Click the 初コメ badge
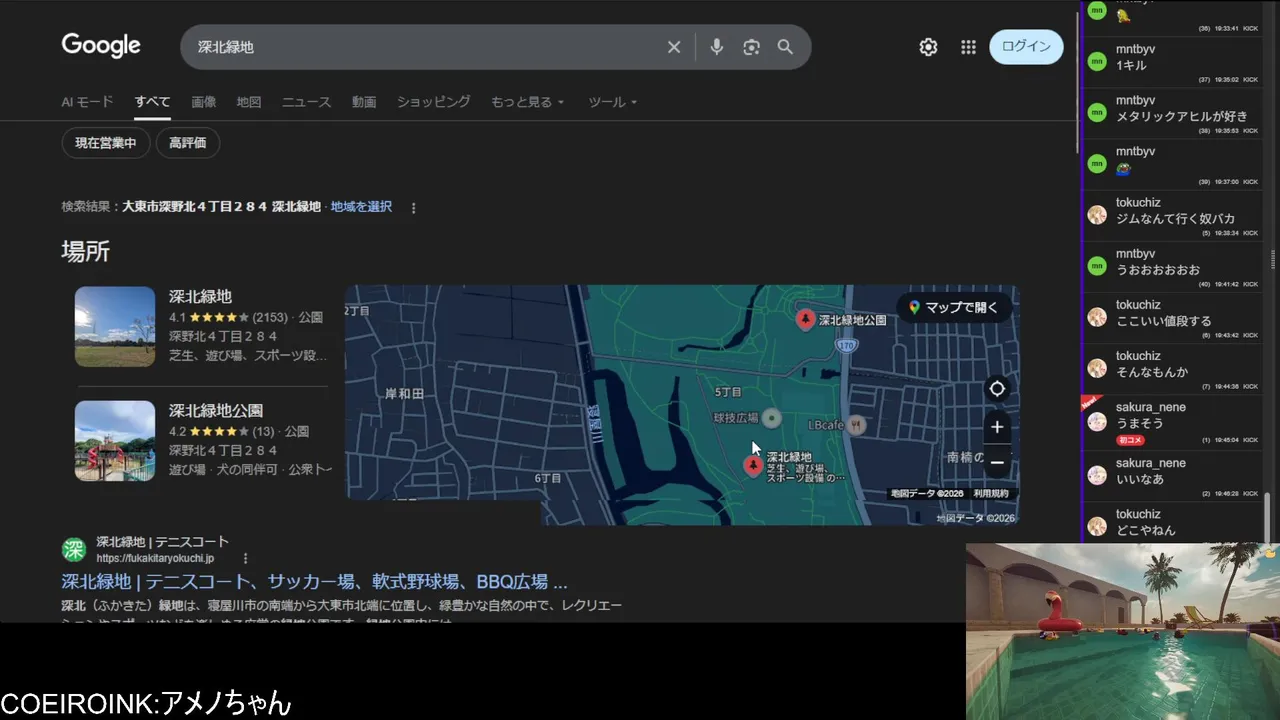 [x=1130, y=440]
